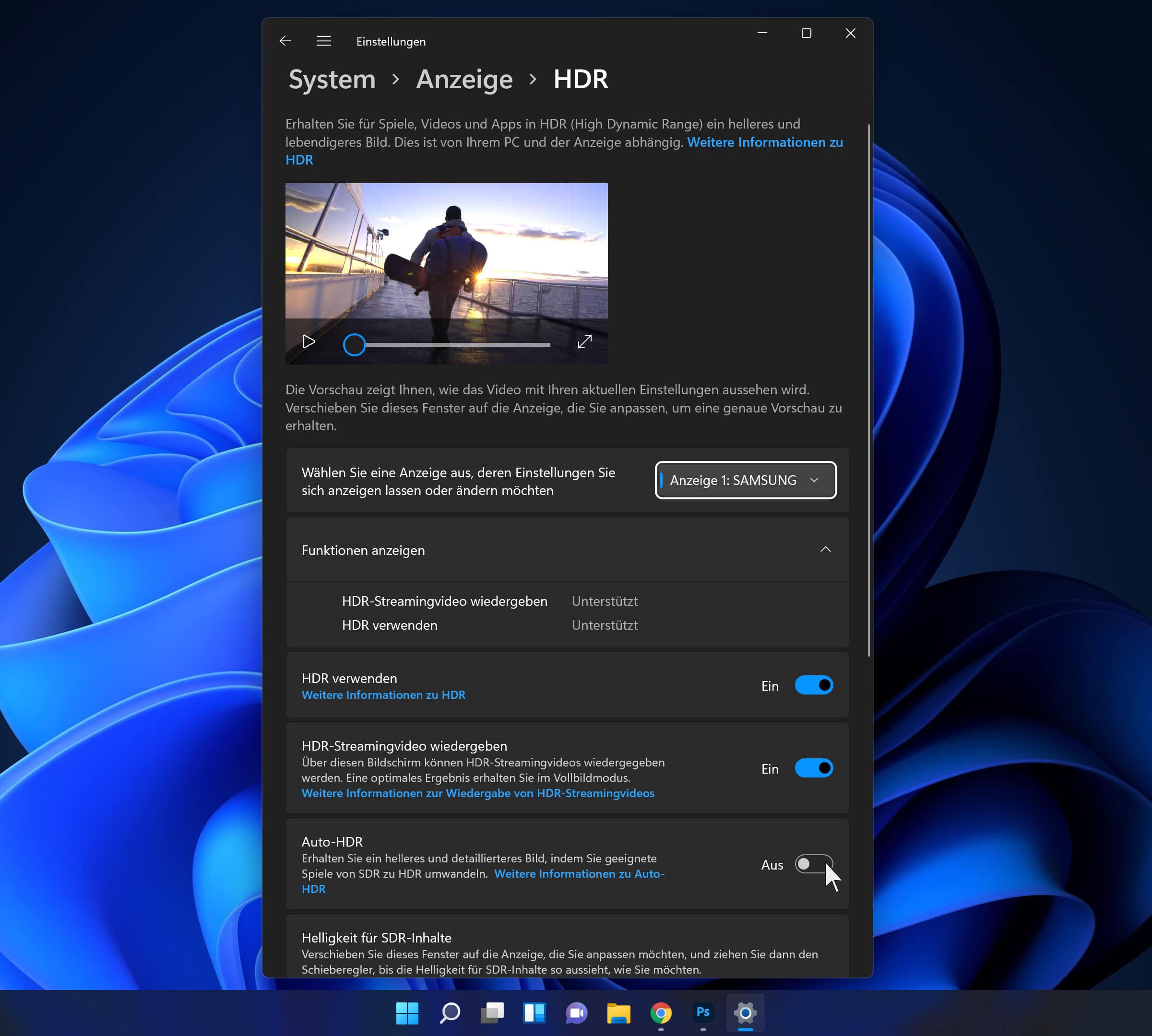The image size is (1152, 1036).
Task: Open taskbar Search
Action: point(449,1012)
